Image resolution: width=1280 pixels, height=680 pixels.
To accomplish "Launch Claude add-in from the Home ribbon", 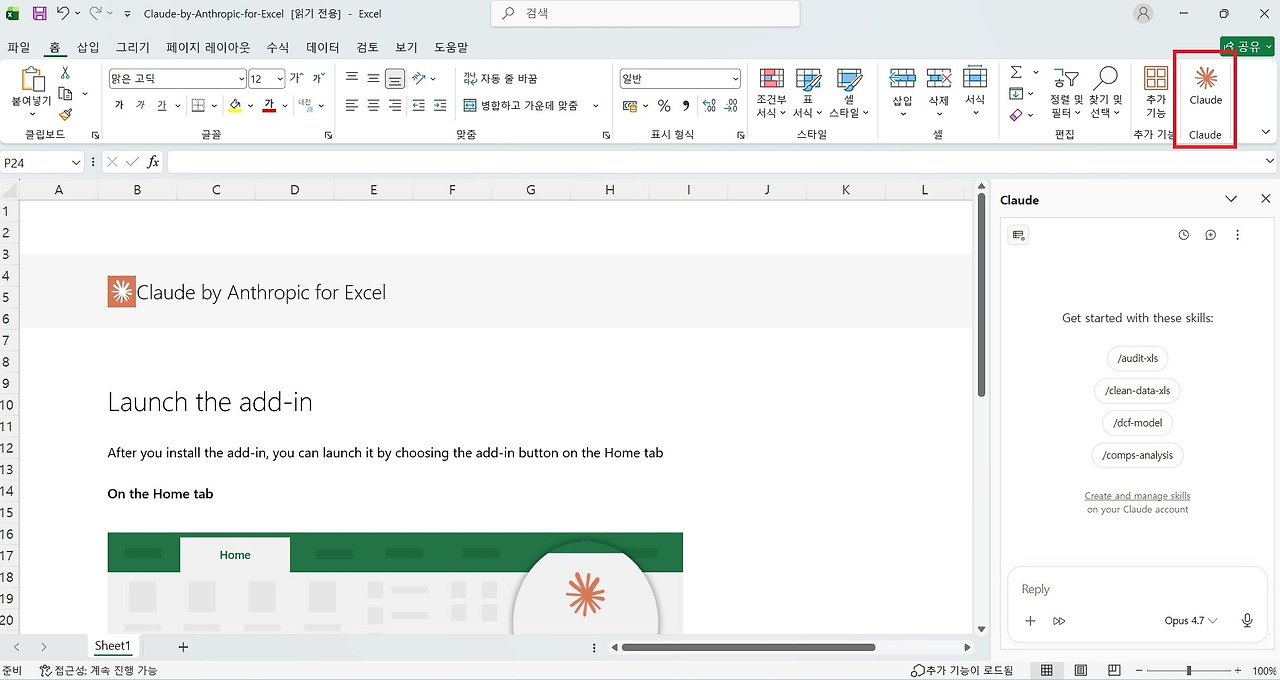I will point(1205,86).
